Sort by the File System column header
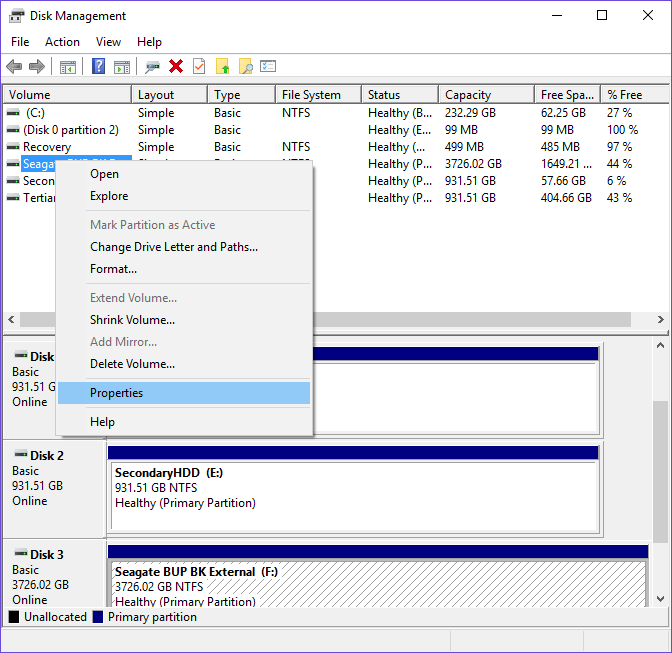 [x=311, y=95]
